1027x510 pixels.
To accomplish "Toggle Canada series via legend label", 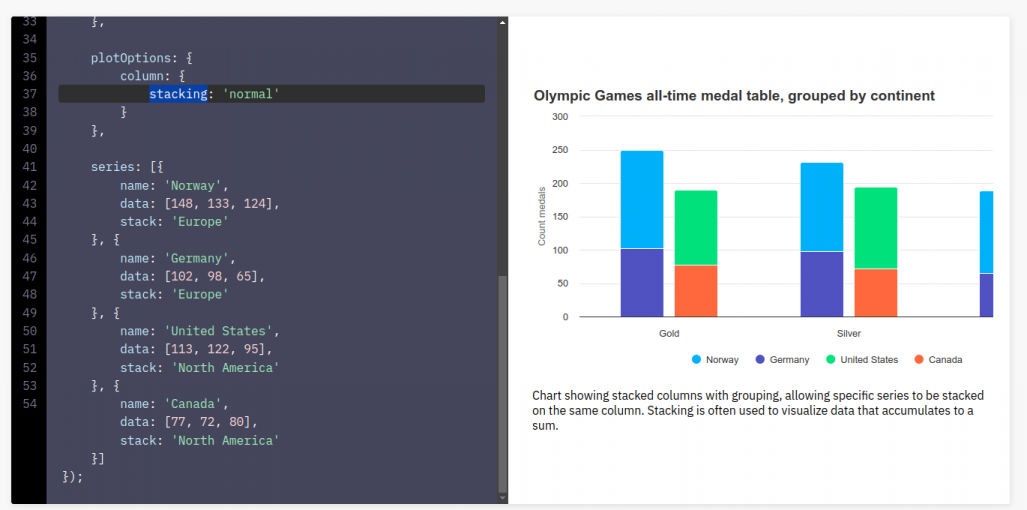I will click(x=945, y=359).
